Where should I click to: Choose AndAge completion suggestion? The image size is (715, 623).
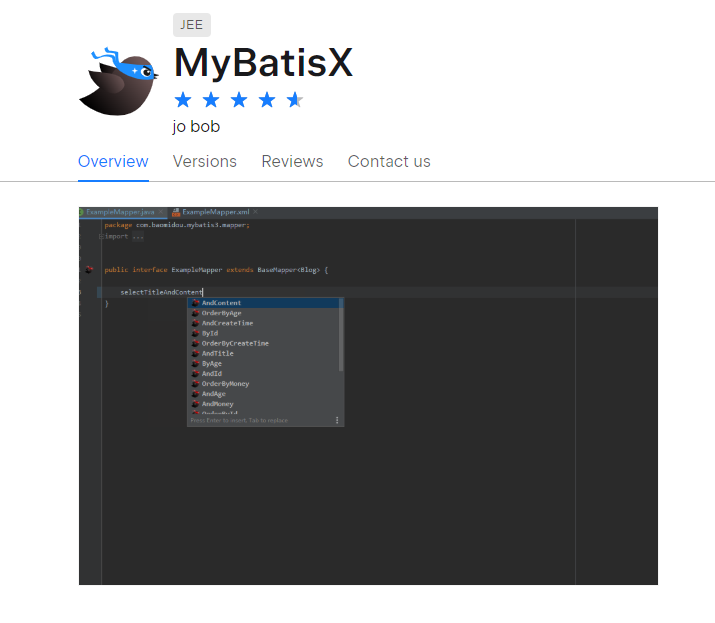263,394
